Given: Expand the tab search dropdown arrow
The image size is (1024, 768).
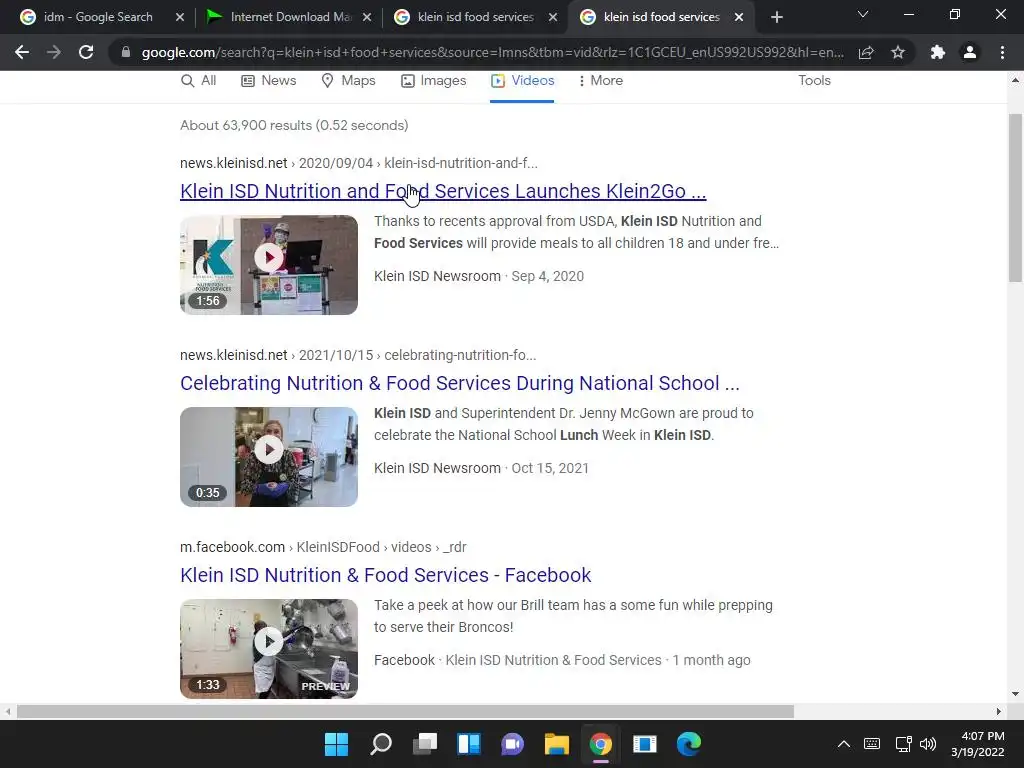Looking at the screenshot, I should [x=863, y=14].
